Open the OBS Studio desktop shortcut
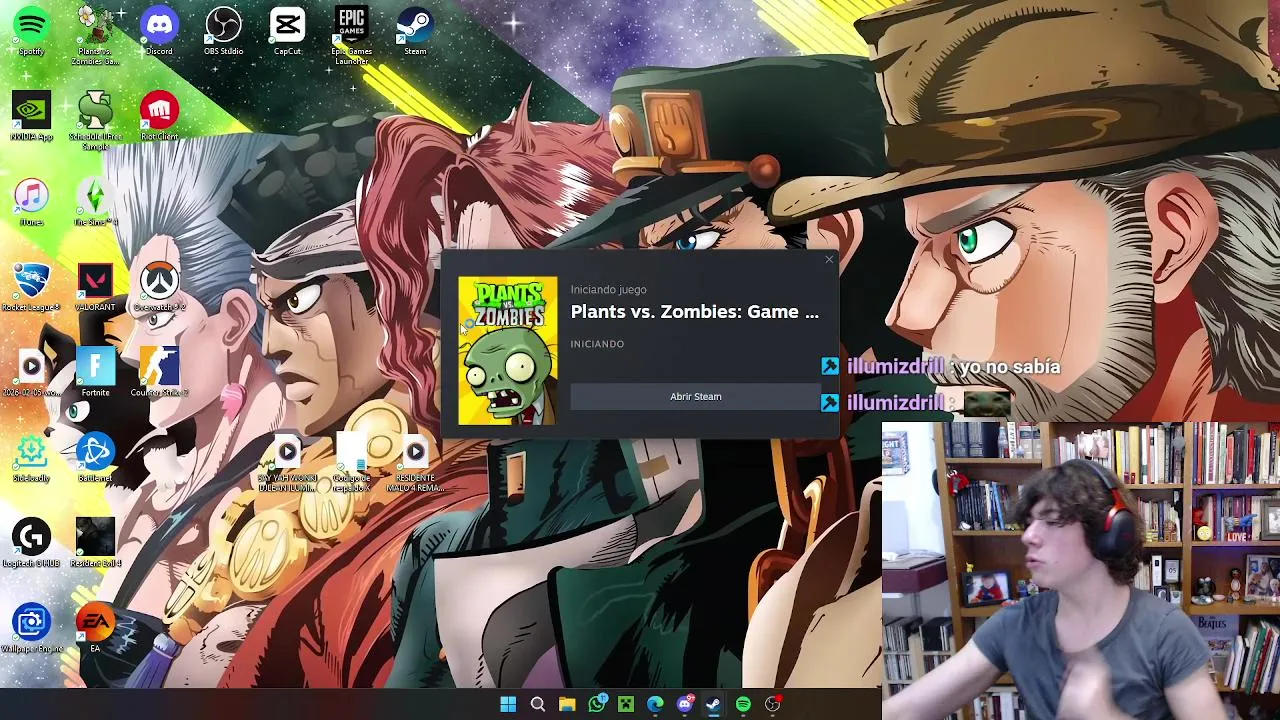The height and width of the screenshot is (720, 1280). pyautogui.click(x=223, y=31)
